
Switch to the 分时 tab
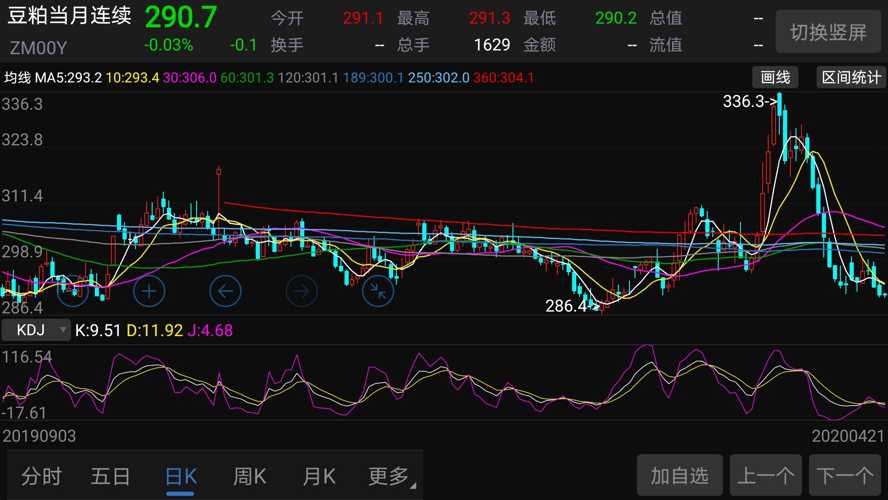[x=41, y=476]
